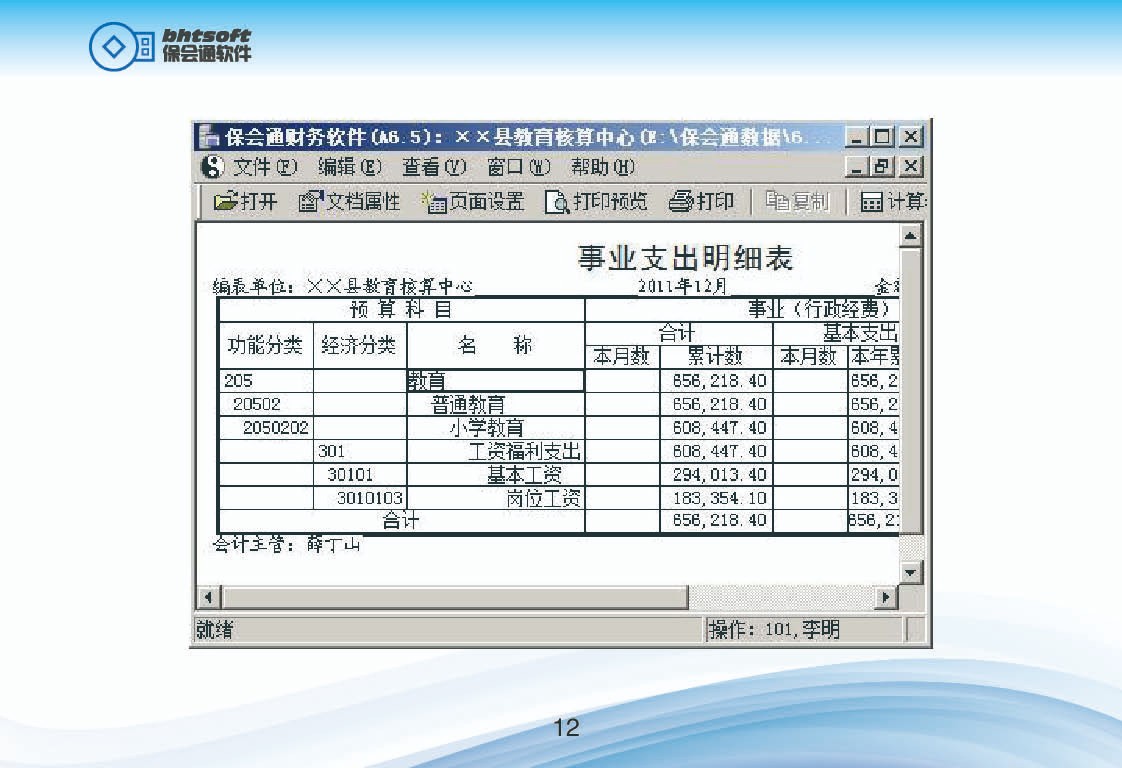The height and width of the screenshot is (768, 1122).
Task: Open the Help (帮助) menu
Action: pyautogui.click(x=603, y=167)
